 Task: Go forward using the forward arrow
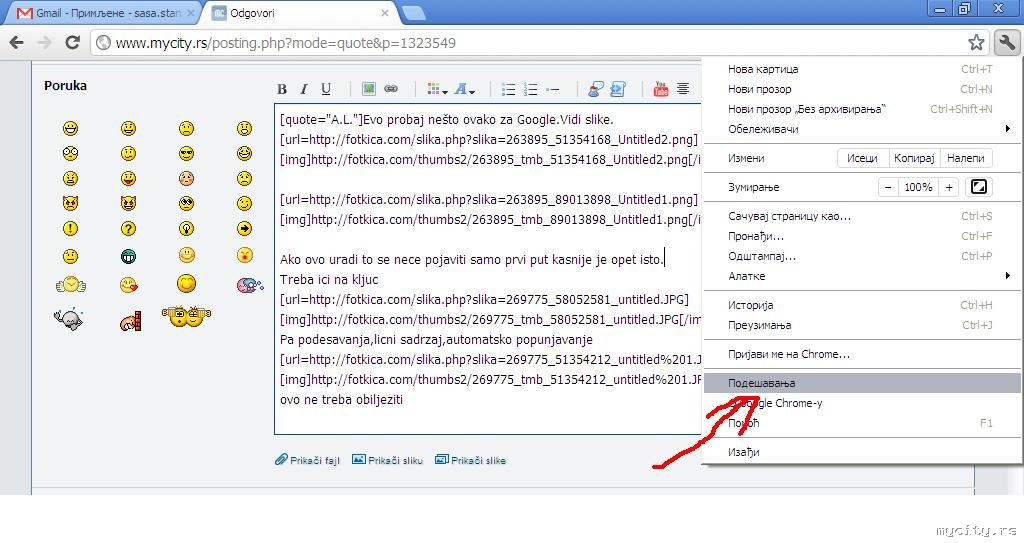pyautogui.click(x=44, y=42)
